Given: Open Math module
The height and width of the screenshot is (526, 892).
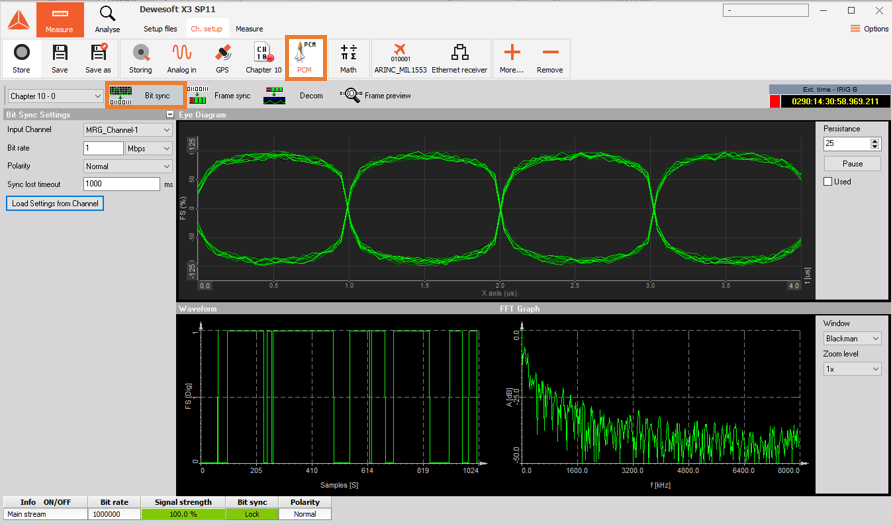Looking at the screenshot, I should click(348, 59).
